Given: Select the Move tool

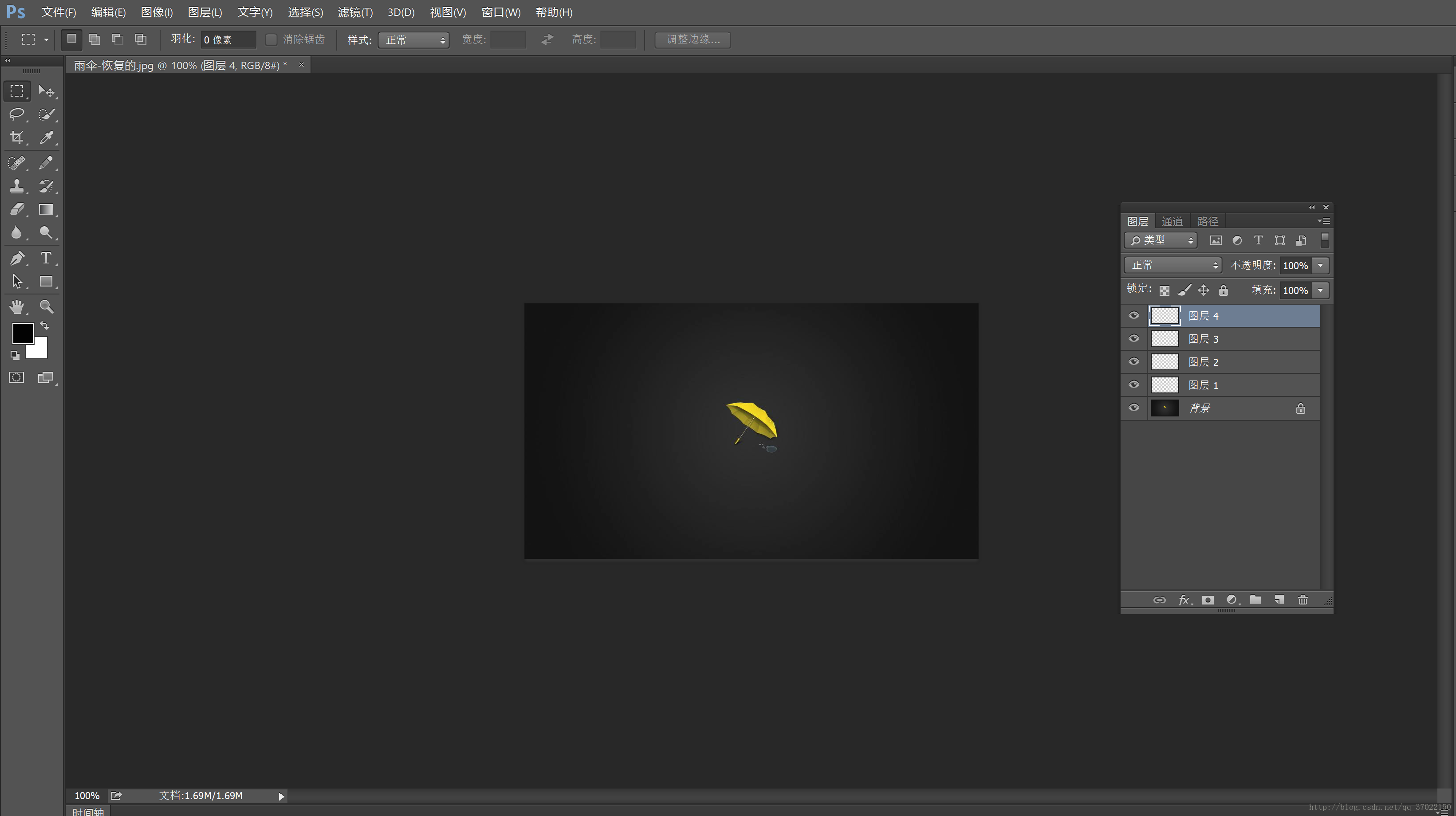Looking at the screenshot, I should coord(46,91).
